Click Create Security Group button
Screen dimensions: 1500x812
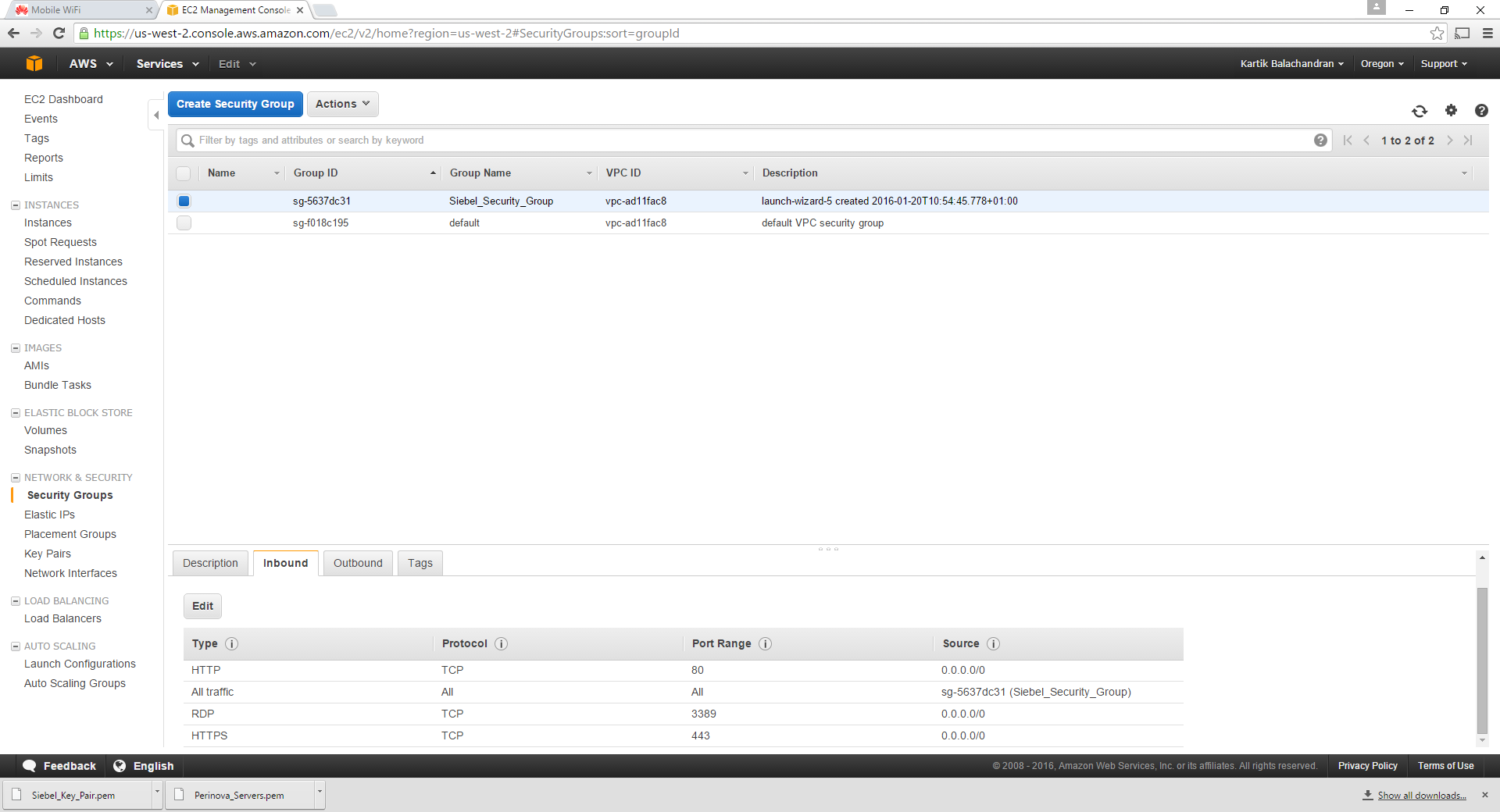click(x=235, y=104)
